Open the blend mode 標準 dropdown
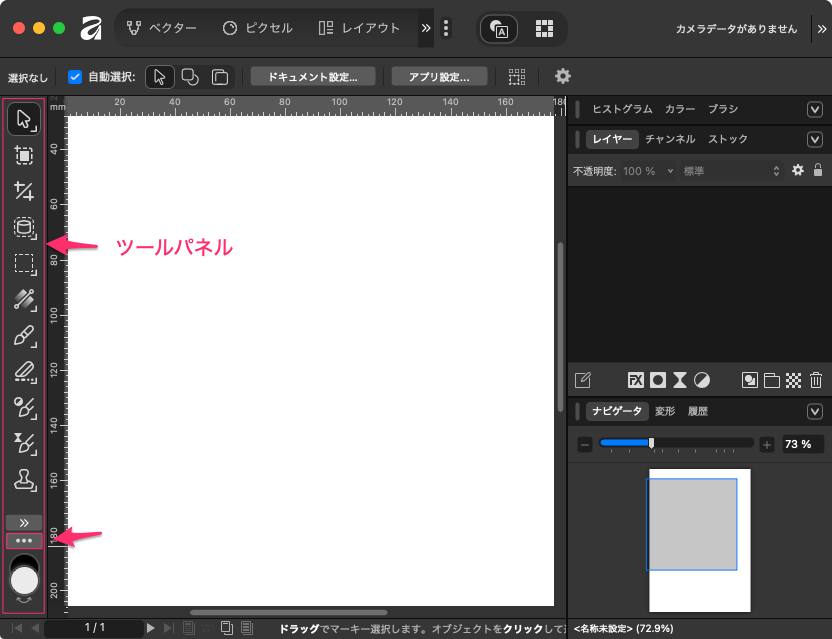This screenshot has height=639, width=832. pyautogui.click(x=730, y=171)
